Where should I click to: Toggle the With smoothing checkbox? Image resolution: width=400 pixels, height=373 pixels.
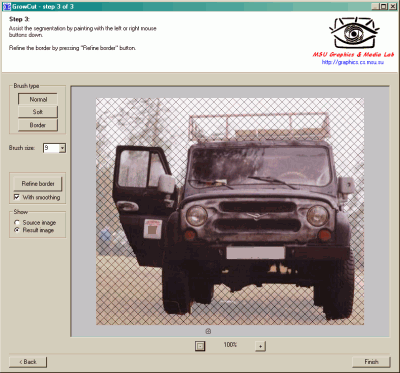pyautogui.click(x=16, y=197)
